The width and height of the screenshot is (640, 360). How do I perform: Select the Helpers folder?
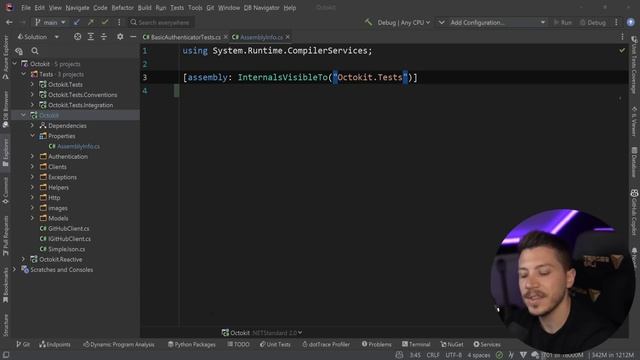click(58, 187)
